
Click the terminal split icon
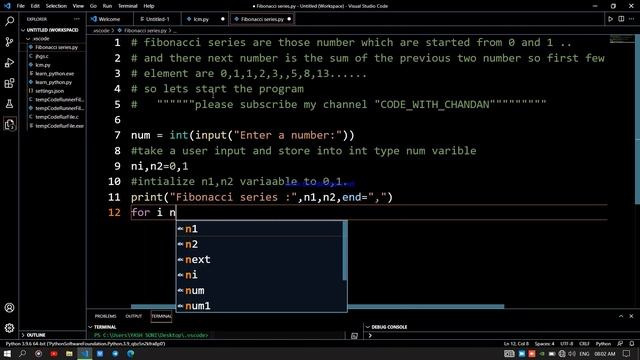pos(354,336)
